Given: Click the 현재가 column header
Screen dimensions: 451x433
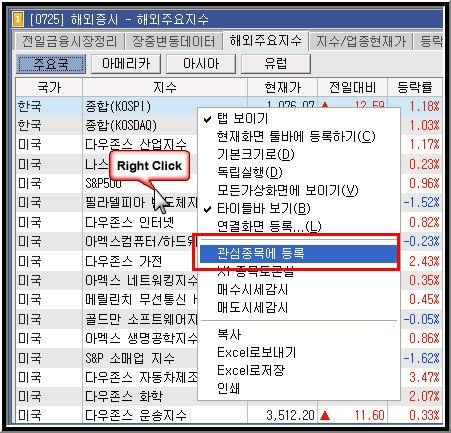Looking at the screenshot, I should 283,88.
